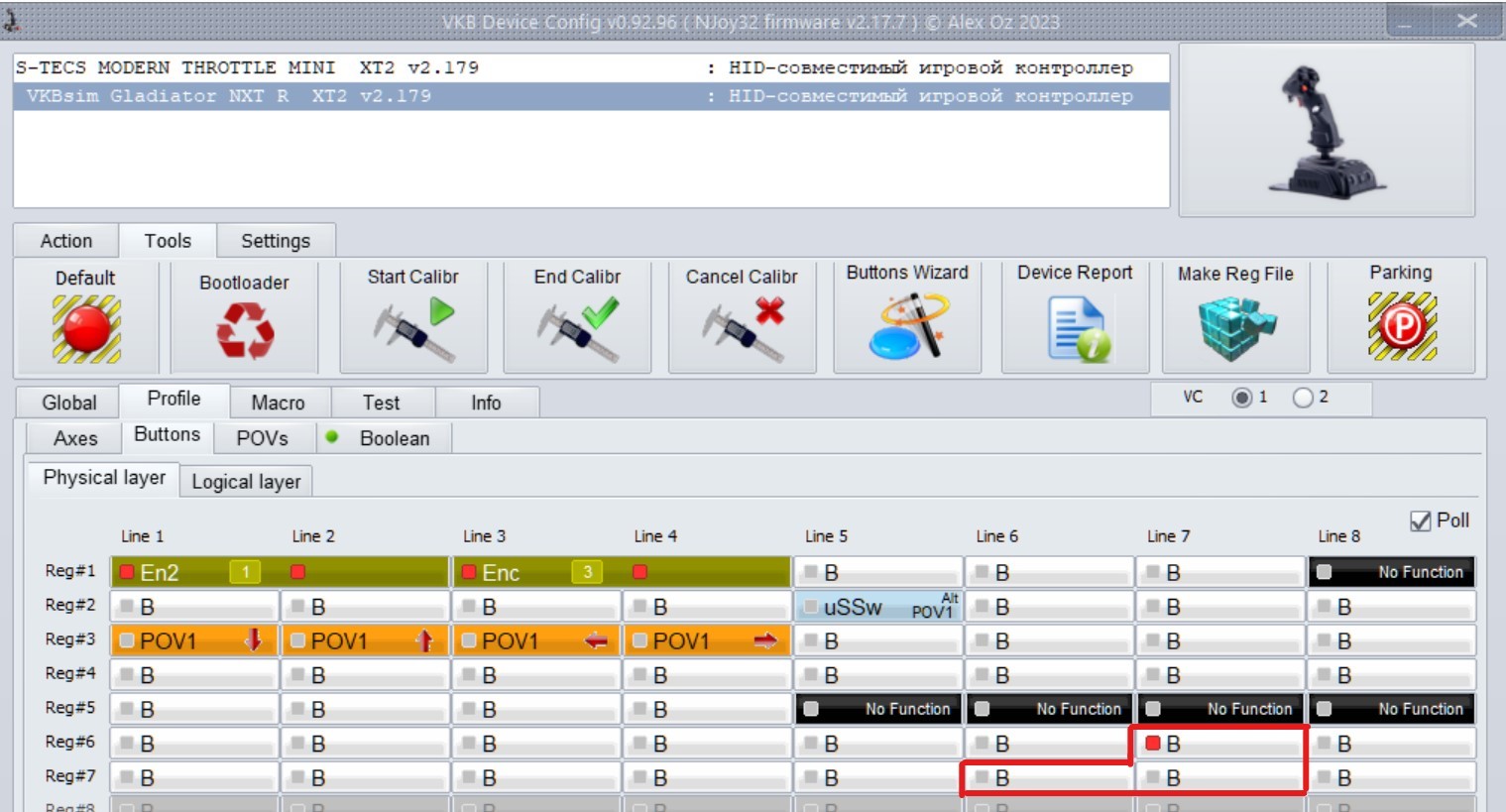Click the joystick device thumbnail image
1506x812 pixels.
pyautogui.click(x=1327, y=129)
